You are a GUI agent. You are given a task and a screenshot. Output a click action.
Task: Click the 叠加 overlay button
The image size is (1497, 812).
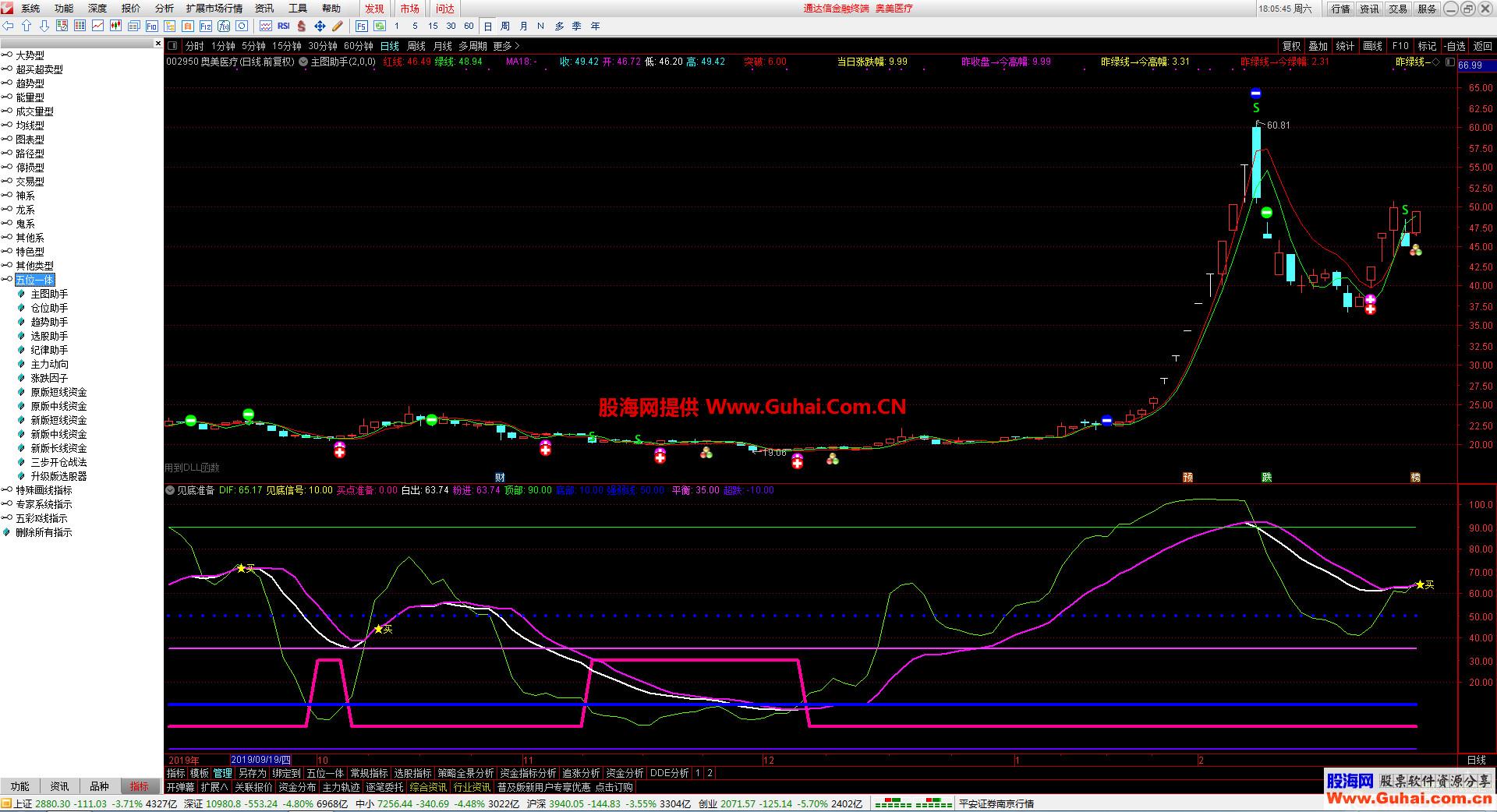pos(1318,46)
